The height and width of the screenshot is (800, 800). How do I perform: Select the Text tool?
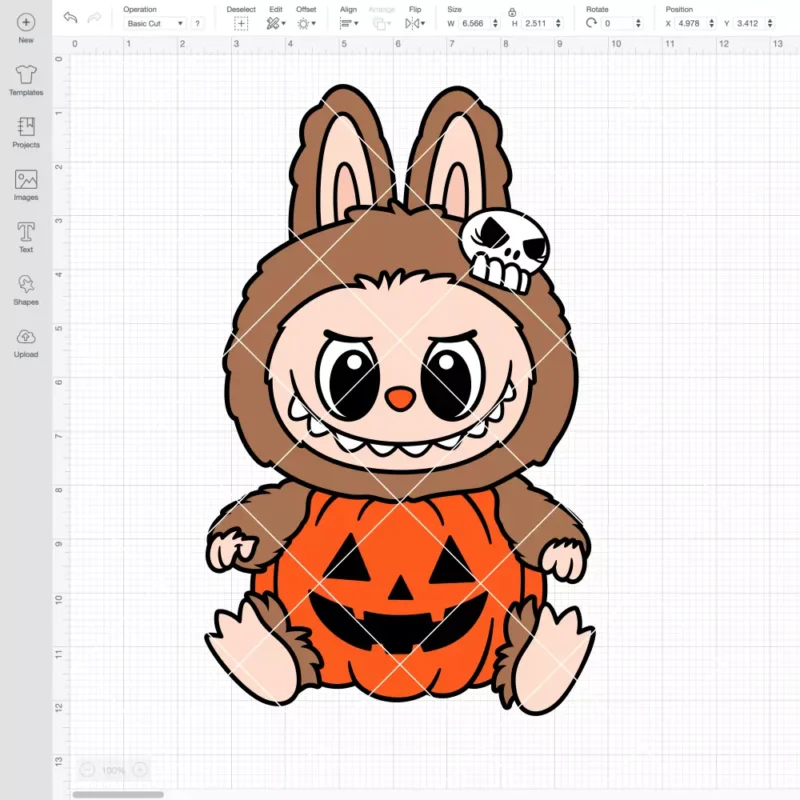[x=26, y=232]
